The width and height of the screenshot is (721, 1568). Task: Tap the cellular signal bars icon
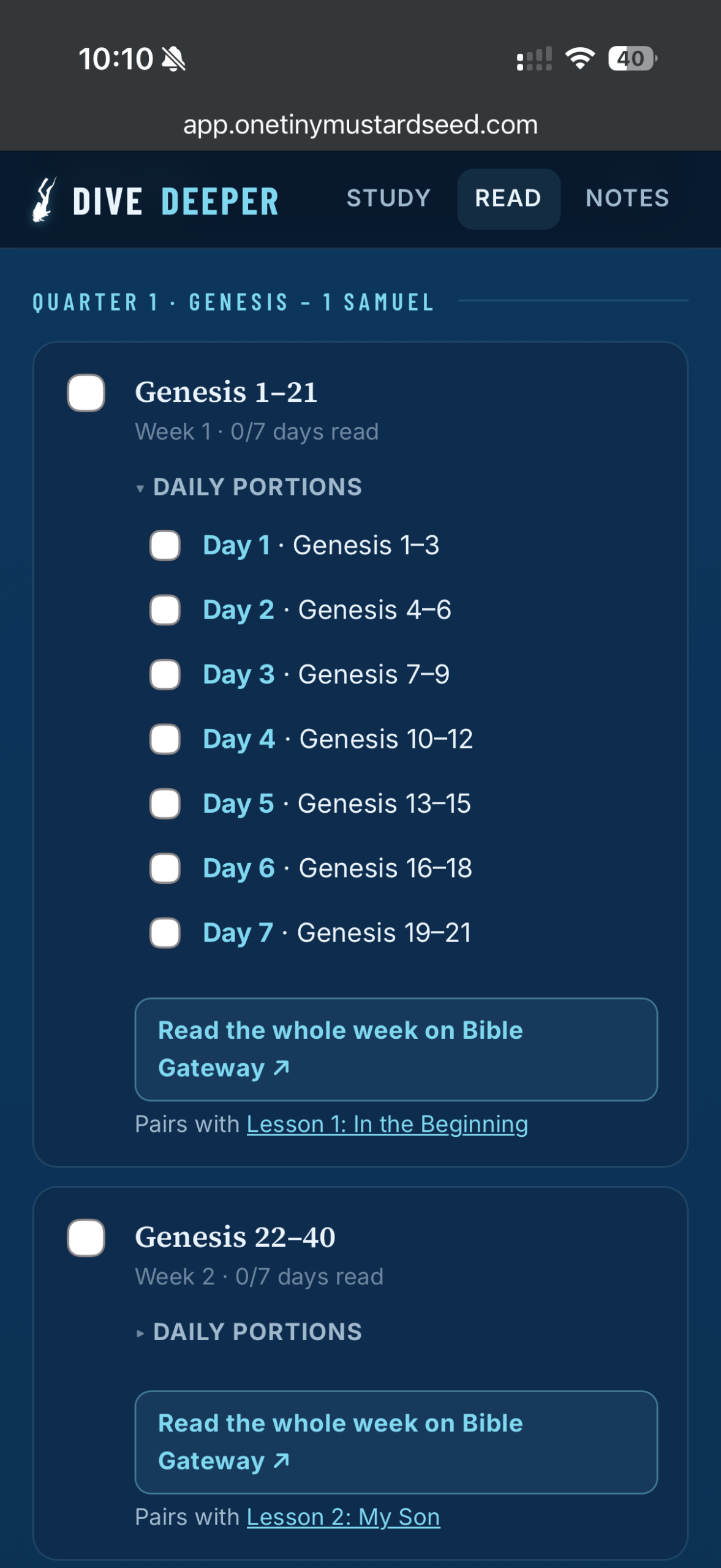point(534,59)
